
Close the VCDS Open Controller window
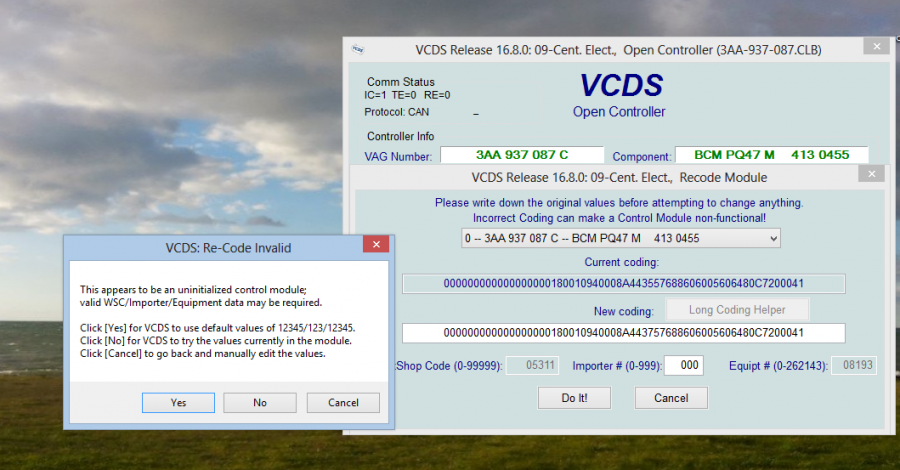tap(876, 46)
